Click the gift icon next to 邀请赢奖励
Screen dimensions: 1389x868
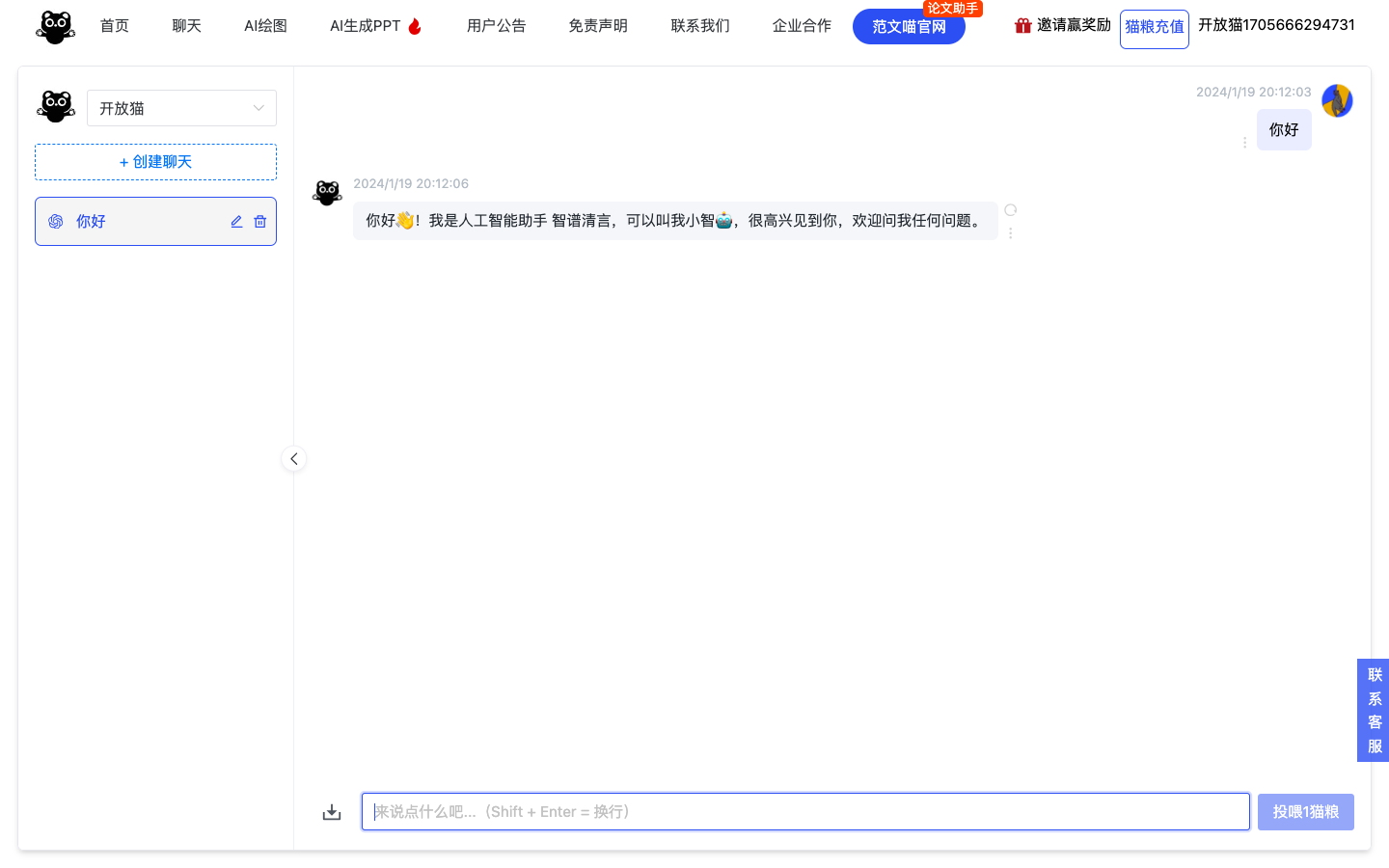pos(1022,25)
